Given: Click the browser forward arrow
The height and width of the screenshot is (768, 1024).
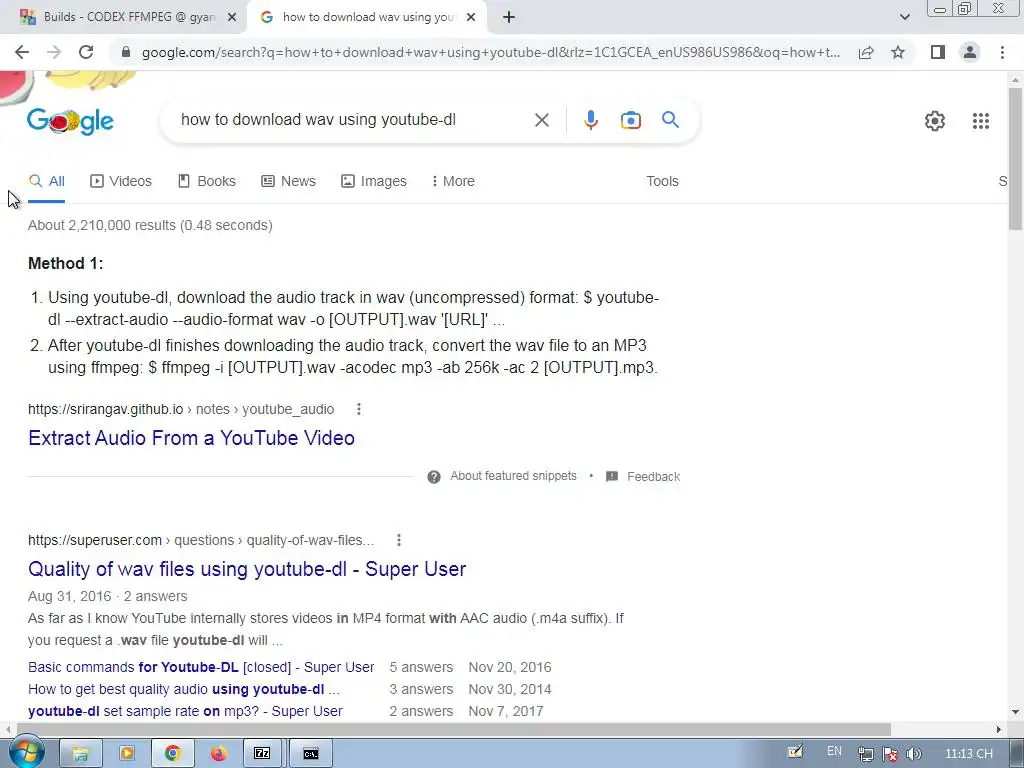Looking at the screenshot, I should tap(54, 52).
